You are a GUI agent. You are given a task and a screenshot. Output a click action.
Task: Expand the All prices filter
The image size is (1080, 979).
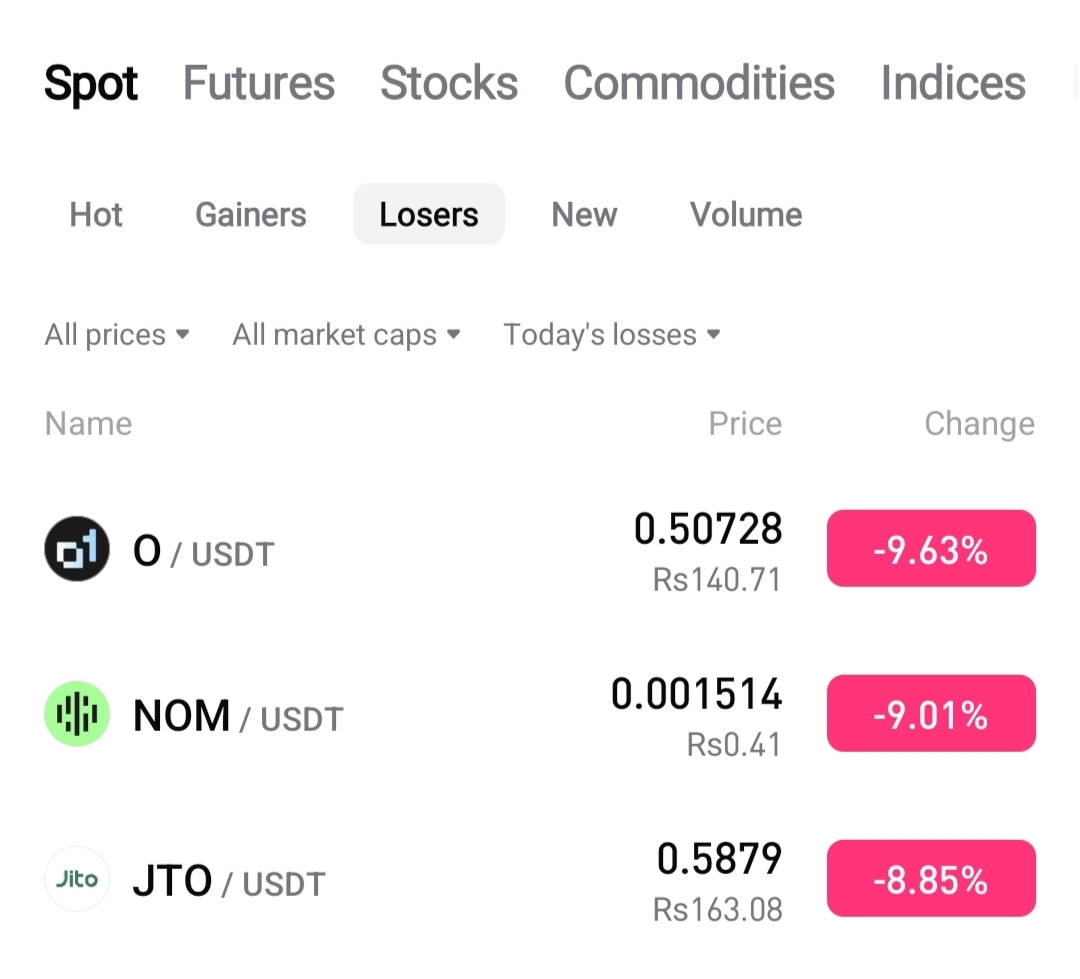(116, 335)
